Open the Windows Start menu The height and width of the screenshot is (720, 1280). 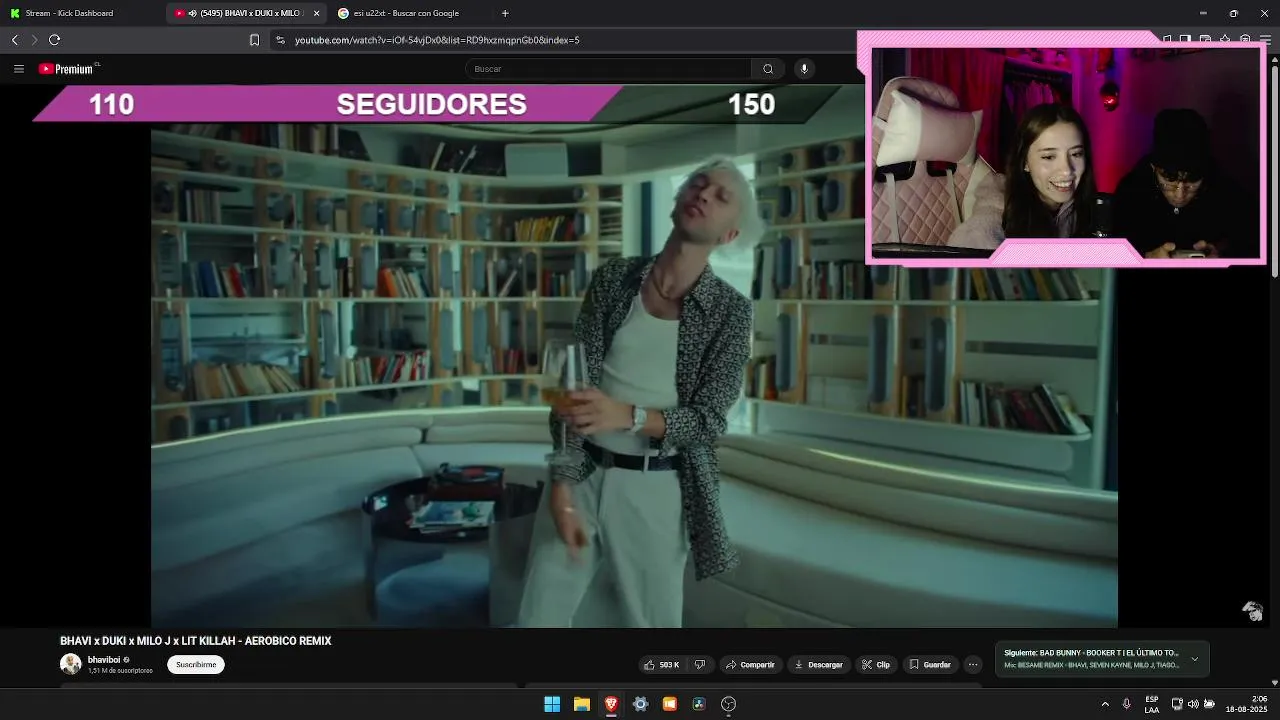tap(552, 704)
